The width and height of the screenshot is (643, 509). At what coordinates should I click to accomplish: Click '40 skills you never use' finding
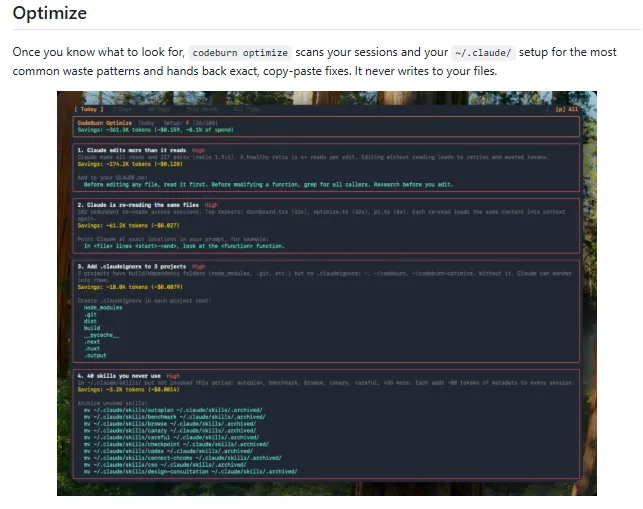(119, 376)
